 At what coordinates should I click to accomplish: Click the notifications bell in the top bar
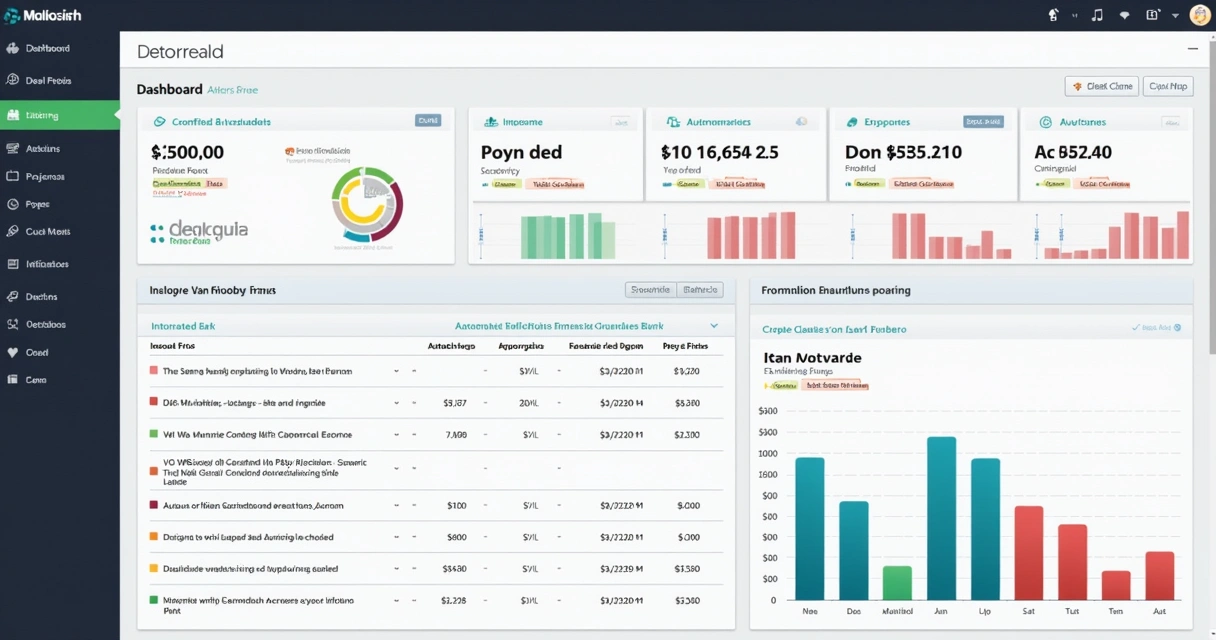pos(1052,15)
